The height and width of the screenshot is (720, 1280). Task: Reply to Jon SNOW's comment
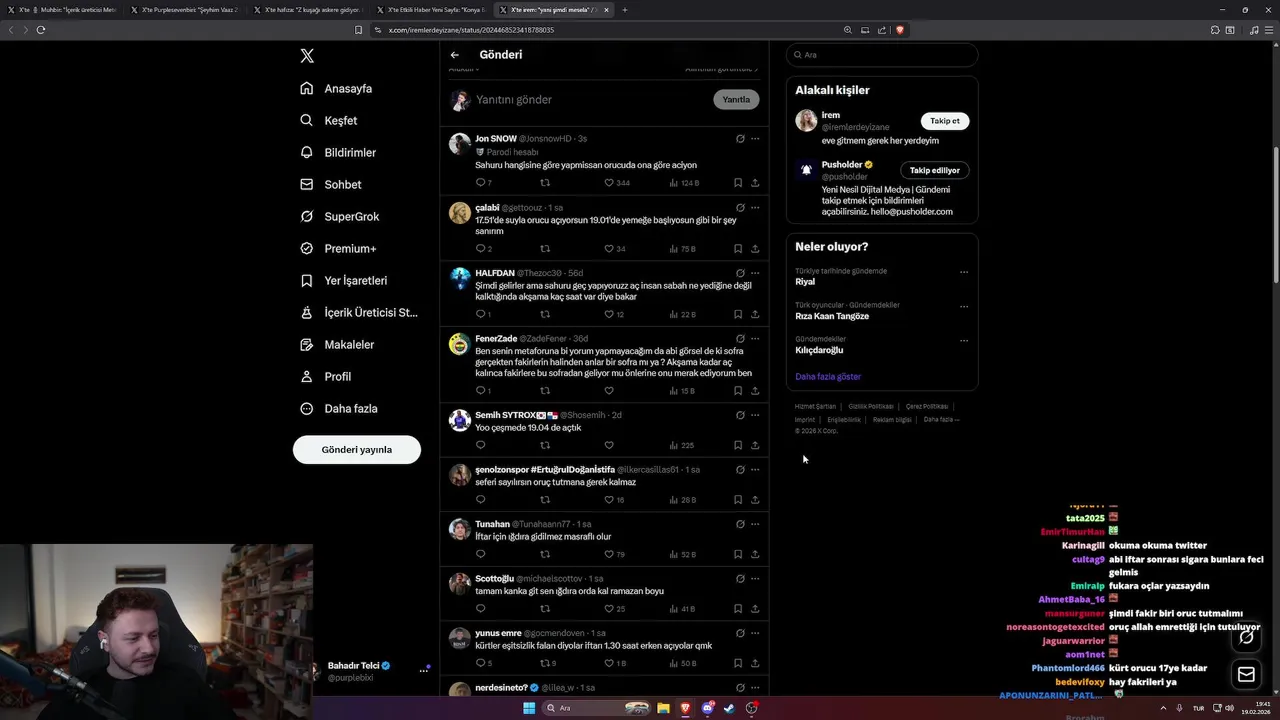(x=480, y=183)
